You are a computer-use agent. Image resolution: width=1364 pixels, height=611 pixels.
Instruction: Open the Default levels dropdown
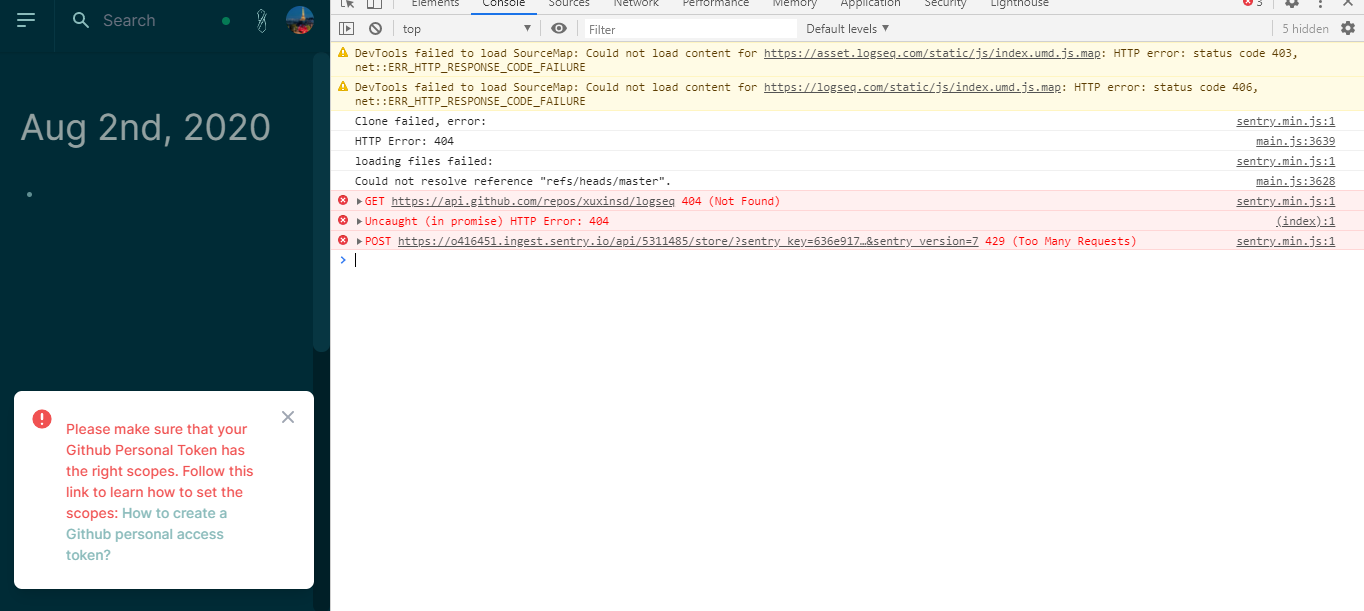pos(848,29)
